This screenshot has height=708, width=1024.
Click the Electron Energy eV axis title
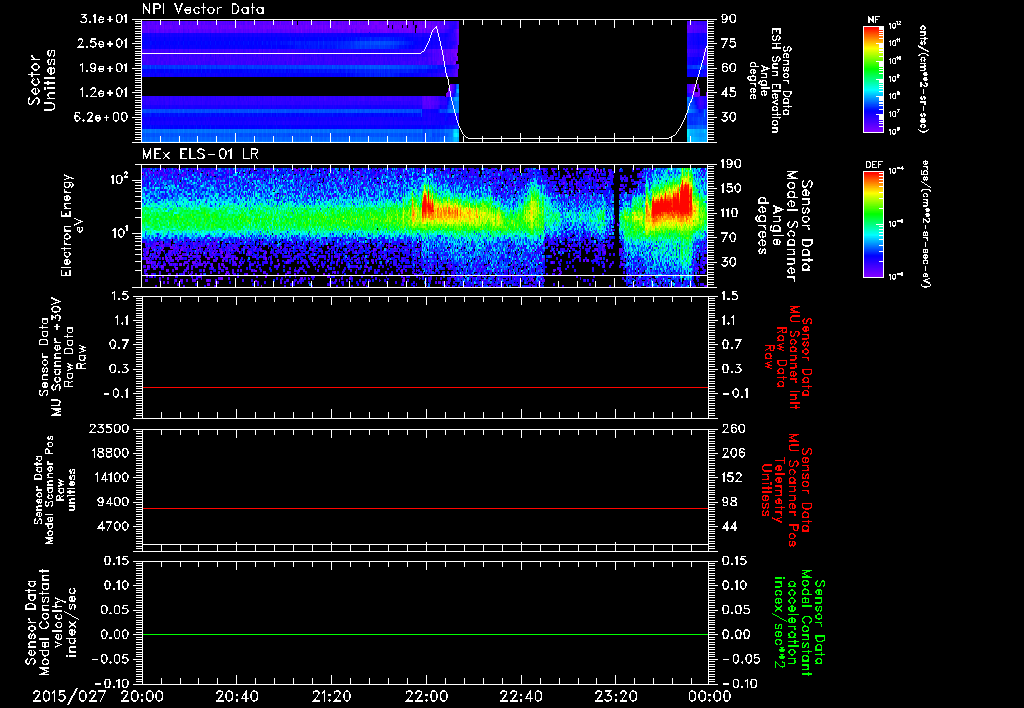click(73, 225)
